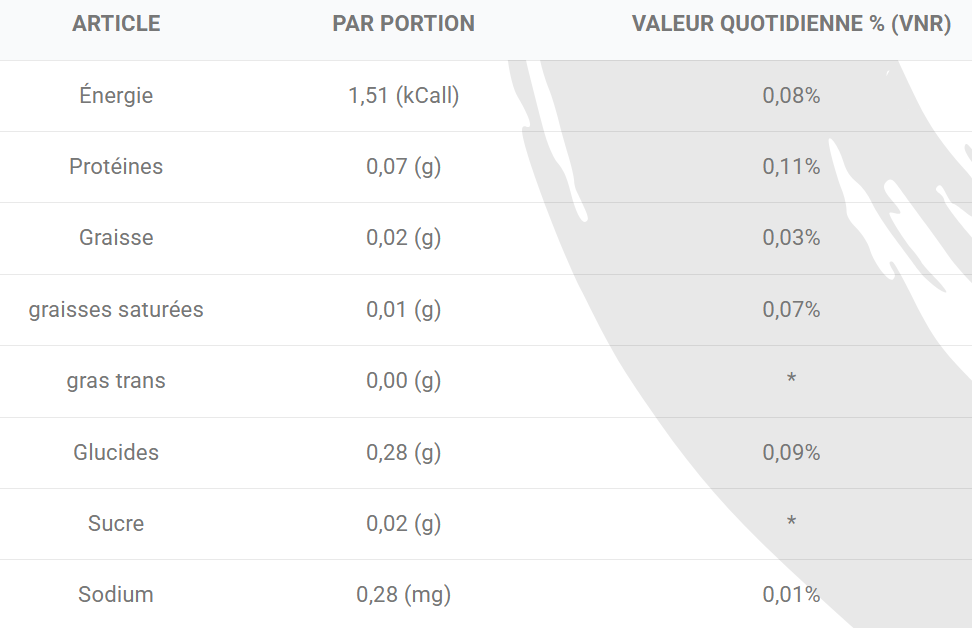Select the 0,28 (mg) sodium value
Screen dimensions: 972x628
[x=403, y=595]
